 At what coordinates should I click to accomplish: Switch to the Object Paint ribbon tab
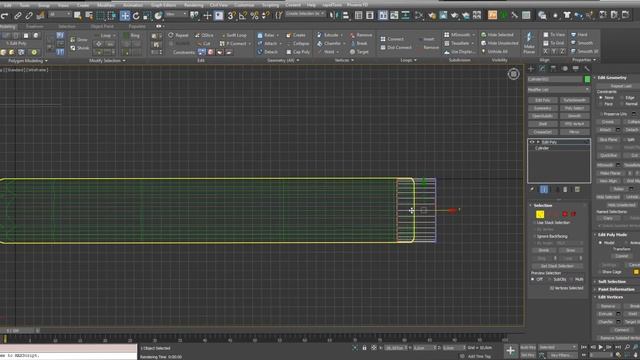click(x=102, y=27)
